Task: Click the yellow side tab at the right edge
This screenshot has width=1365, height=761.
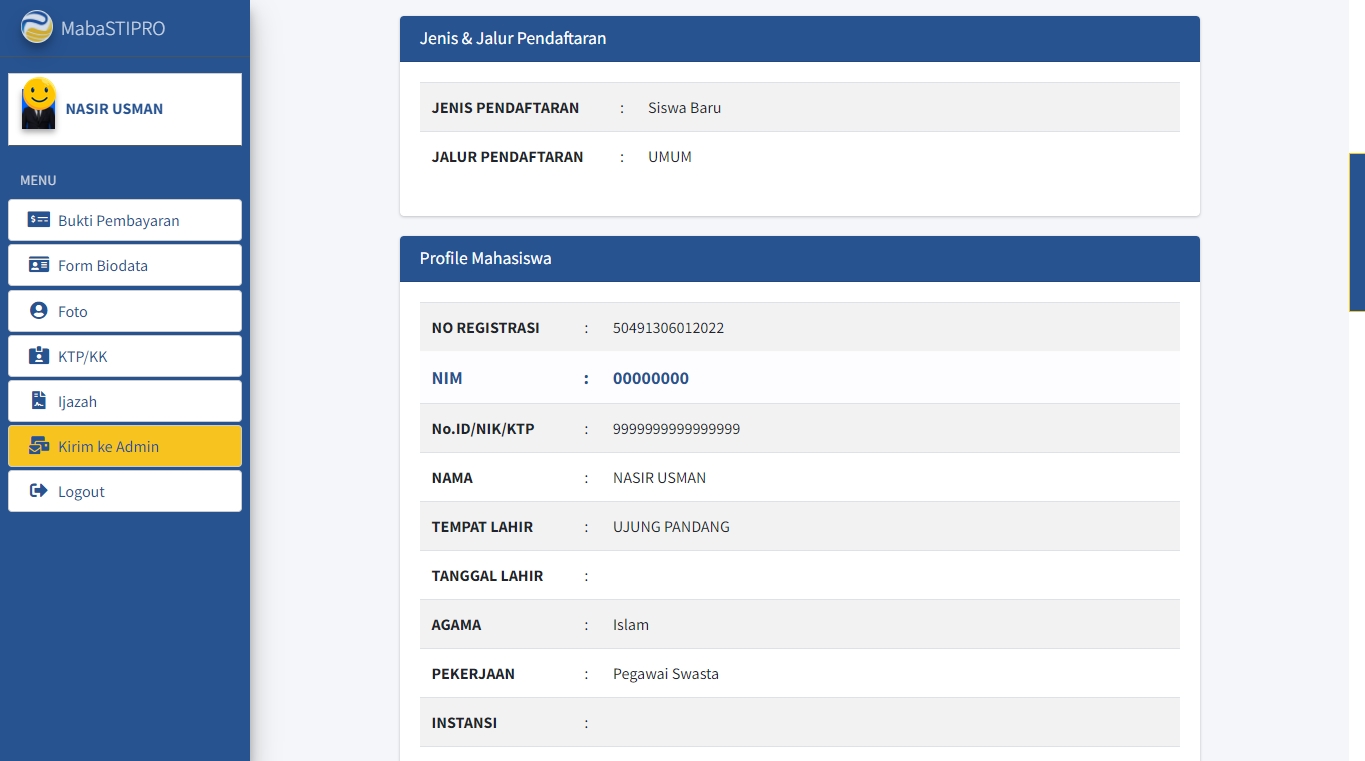Action: pyautogui.click(x=1358, y=232)
